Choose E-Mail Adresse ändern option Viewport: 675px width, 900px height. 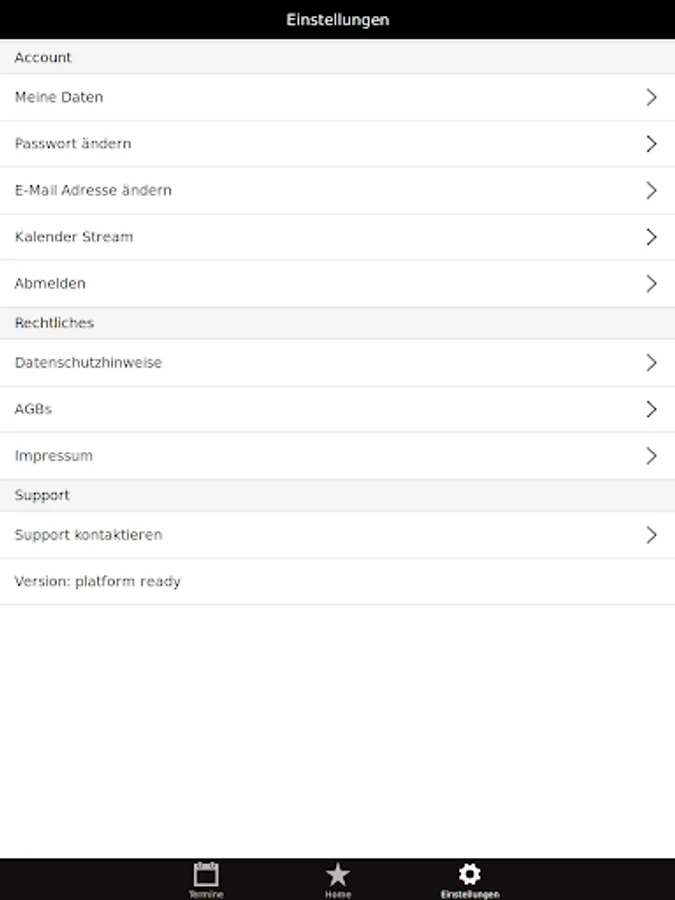click(x=93, y=190)
